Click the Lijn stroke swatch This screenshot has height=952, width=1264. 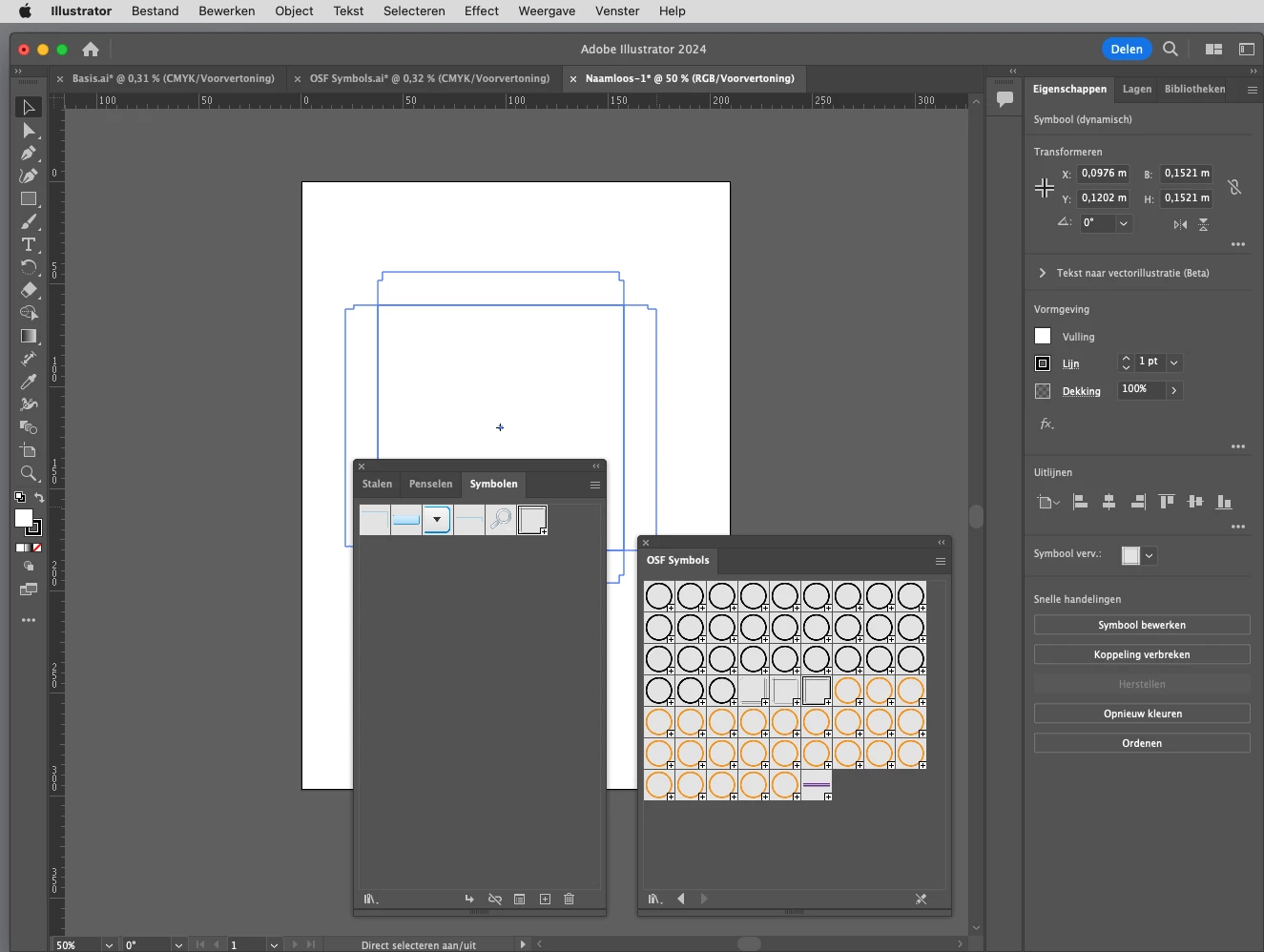tap(1043, 363)
